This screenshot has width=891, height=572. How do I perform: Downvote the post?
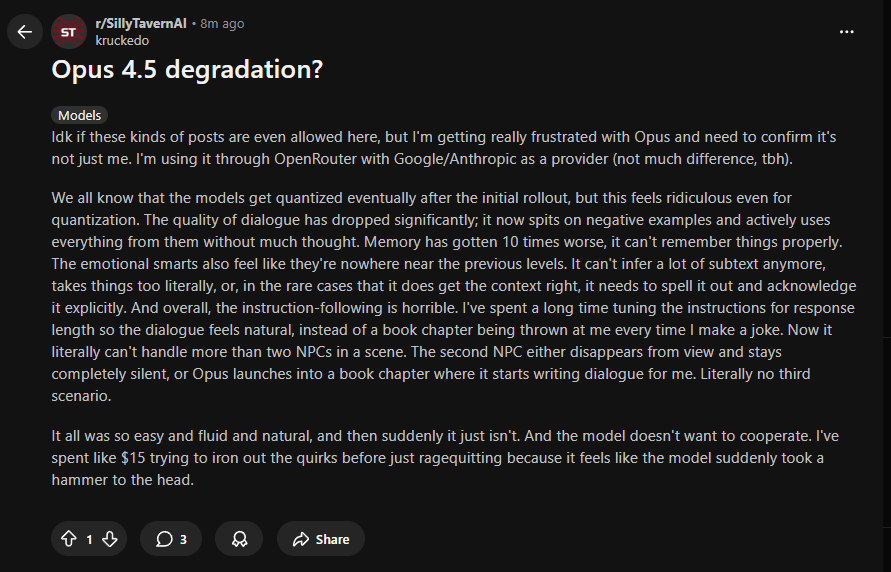click(110, 539)
